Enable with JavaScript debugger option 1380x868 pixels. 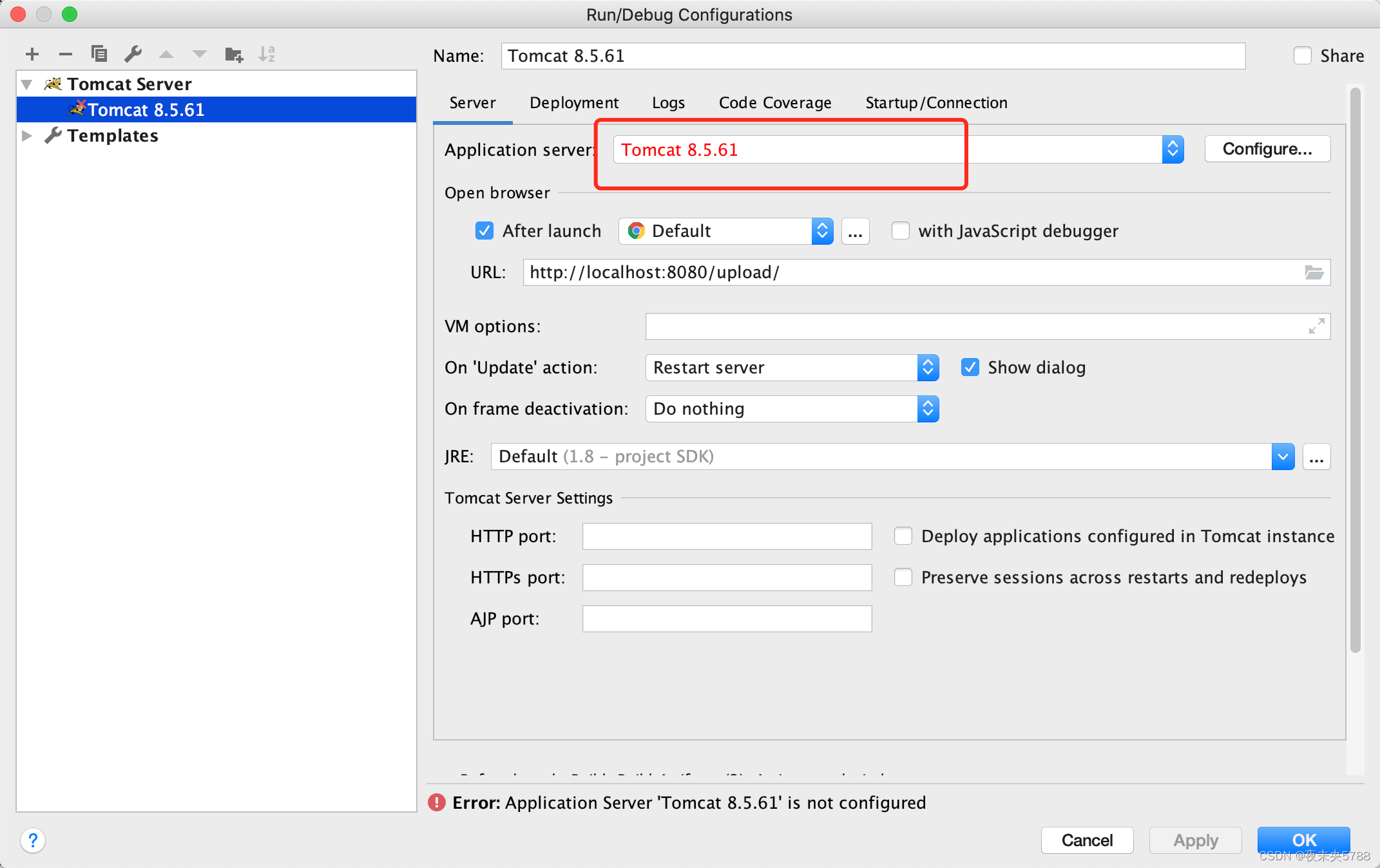[900, 231]
